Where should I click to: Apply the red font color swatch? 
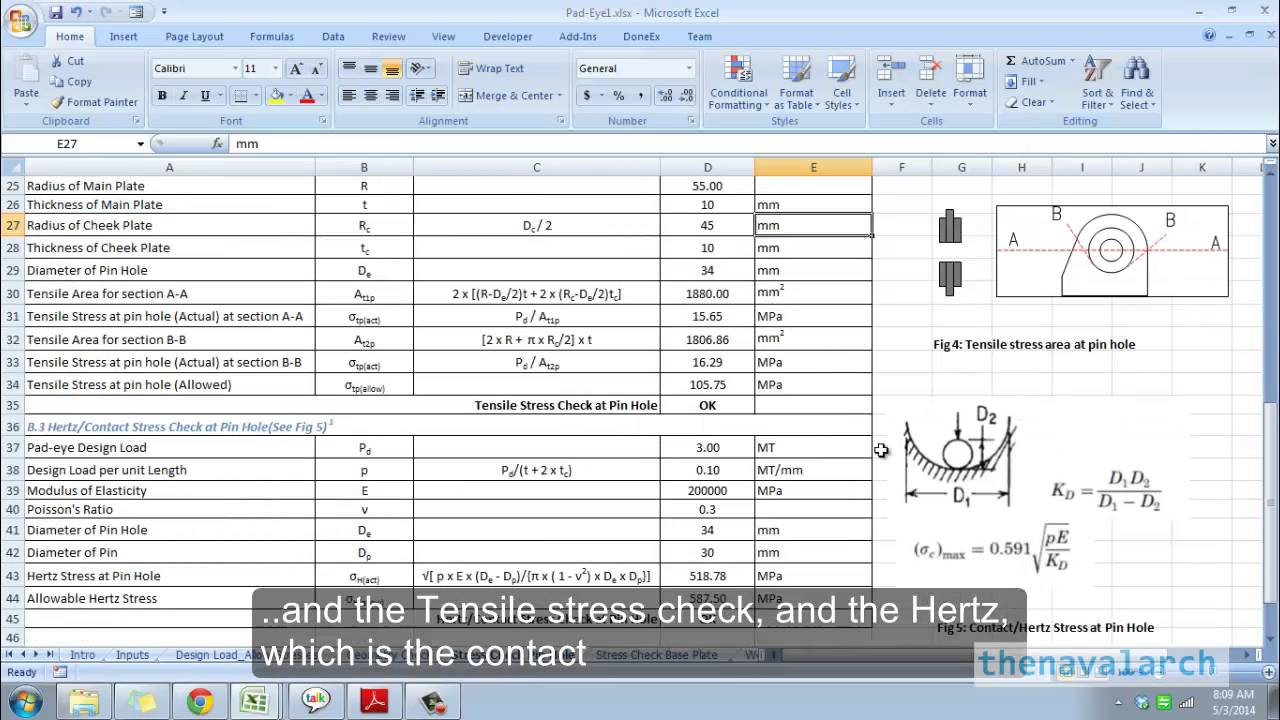[x=307, y=96]
